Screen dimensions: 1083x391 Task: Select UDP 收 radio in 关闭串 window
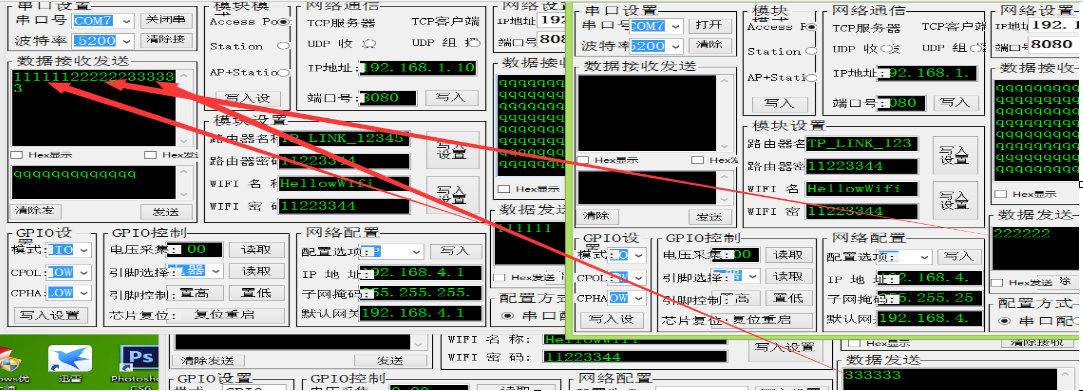(x=370, y=44)
